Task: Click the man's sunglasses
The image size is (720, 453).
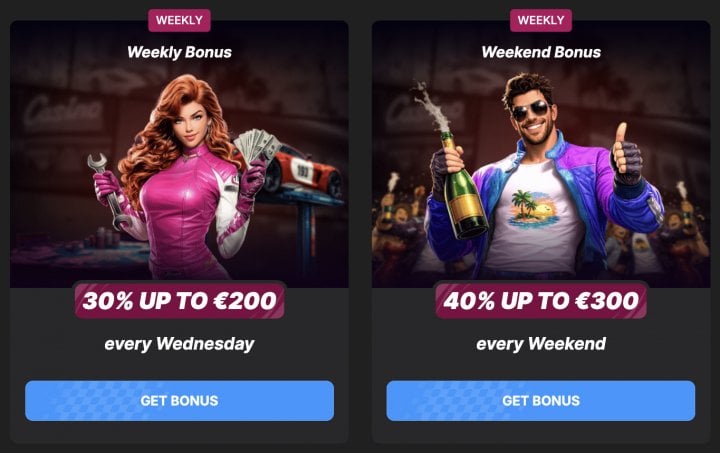Action: (531, 111)
